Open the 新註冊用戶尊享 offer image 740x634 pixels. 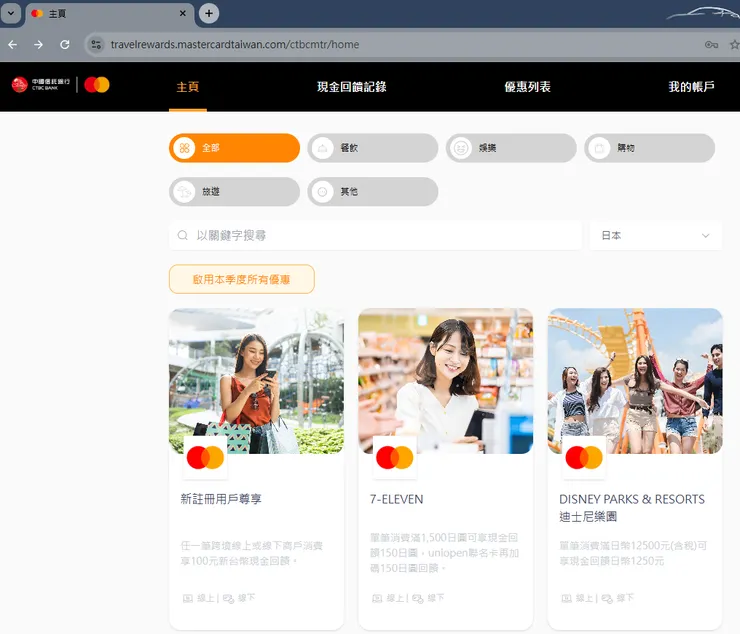click(x=256, y=381)
